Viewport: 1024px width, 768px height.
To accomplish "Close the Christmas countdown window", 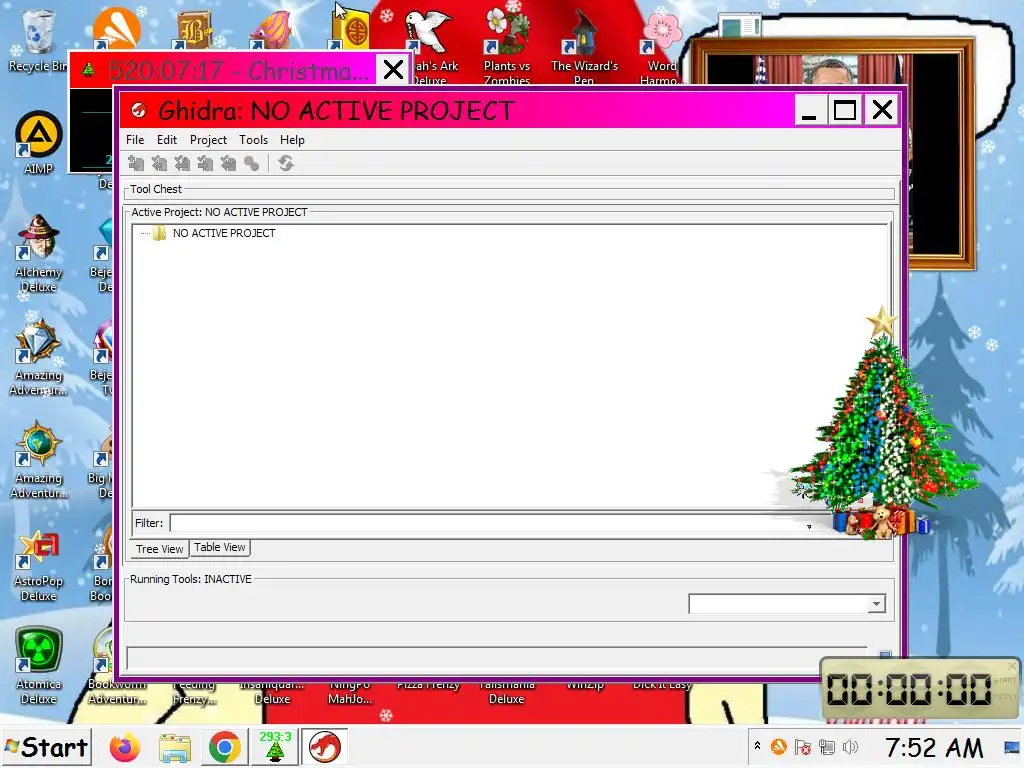I will [x=393, y=69].
